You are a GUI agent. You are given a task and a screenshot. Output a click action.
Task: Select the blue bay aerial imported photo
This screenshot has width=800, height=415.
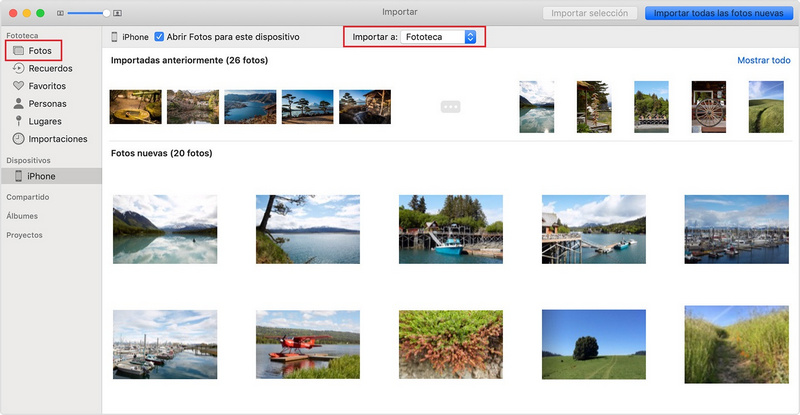pos(250,107)
